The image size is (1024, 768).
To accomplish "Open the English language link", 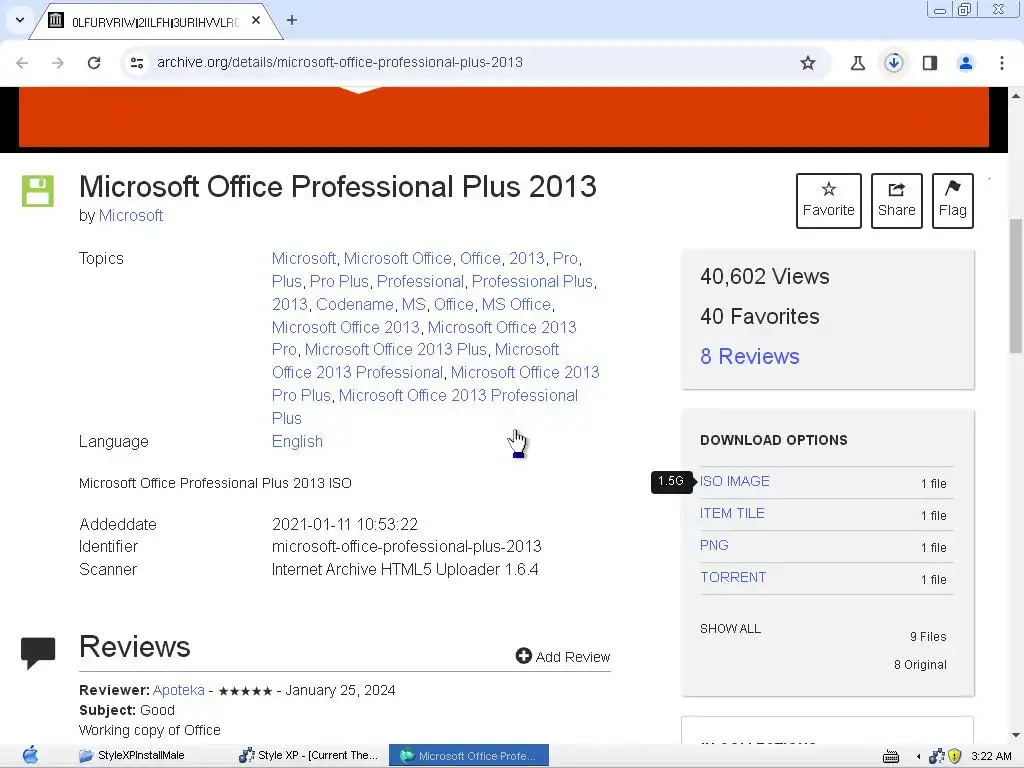I will 297,441.
